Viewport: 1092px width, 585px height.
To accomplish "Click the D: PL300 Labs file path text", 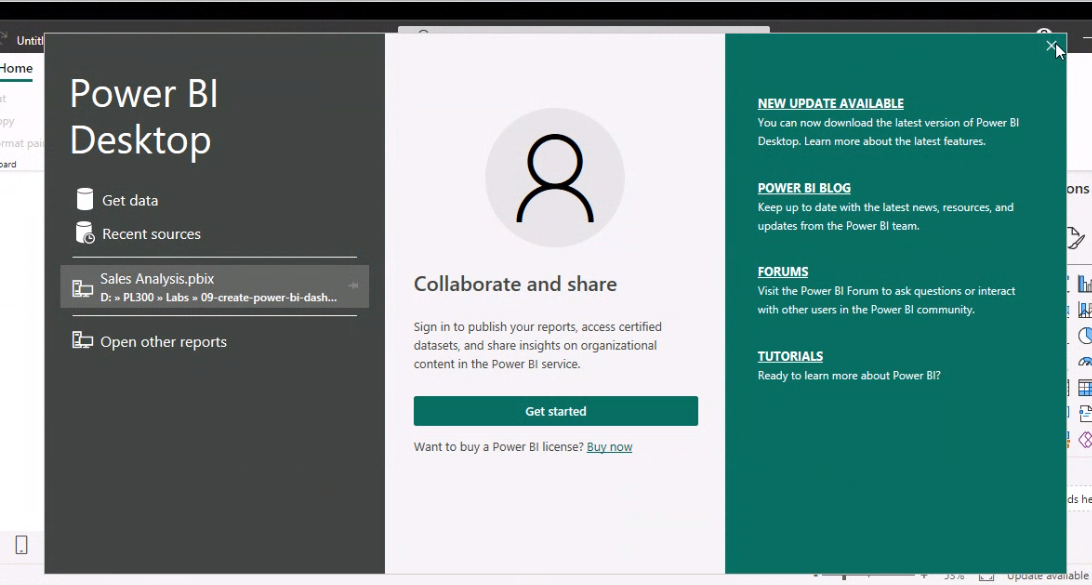I will click(x=219, y=297).
